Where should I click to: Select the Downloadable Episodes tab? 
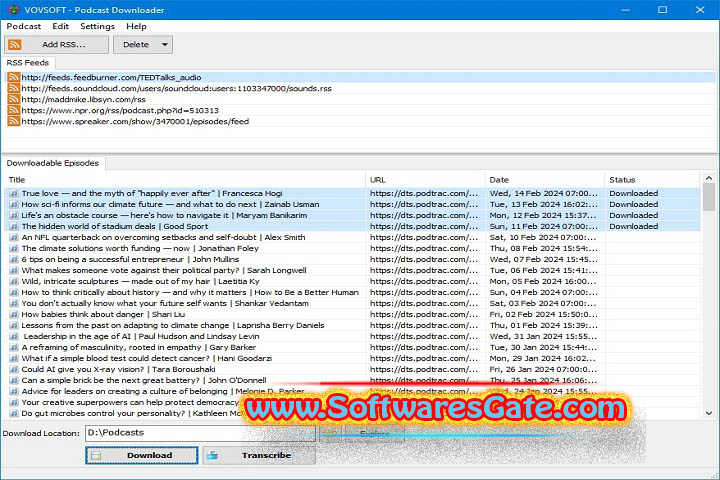[53, 163]
